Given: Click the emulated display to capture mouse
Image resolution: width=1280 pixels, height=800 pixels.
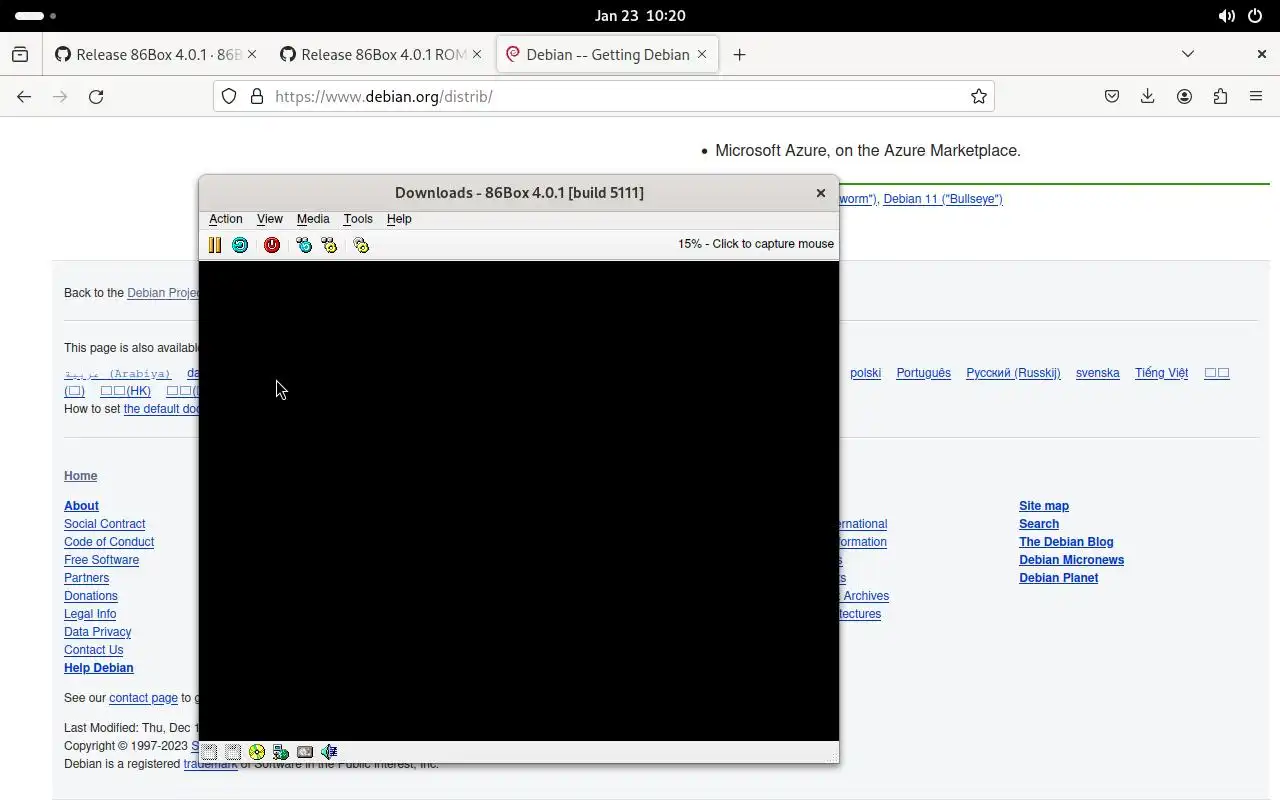Looking at the screenshot, I should [x=519, y=501].
